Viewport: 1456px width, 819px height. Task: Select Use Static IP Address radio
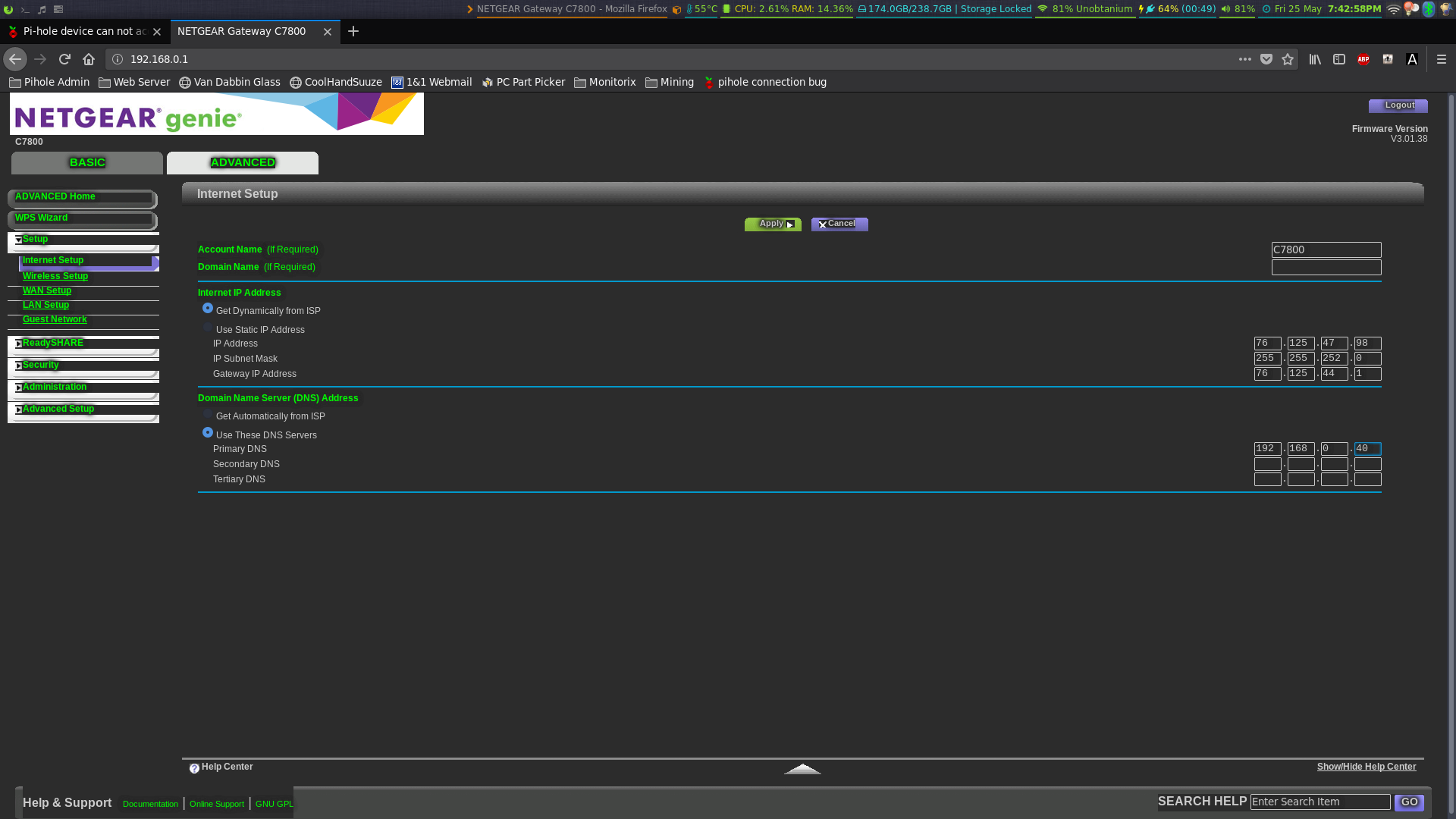tap(208, 328)
